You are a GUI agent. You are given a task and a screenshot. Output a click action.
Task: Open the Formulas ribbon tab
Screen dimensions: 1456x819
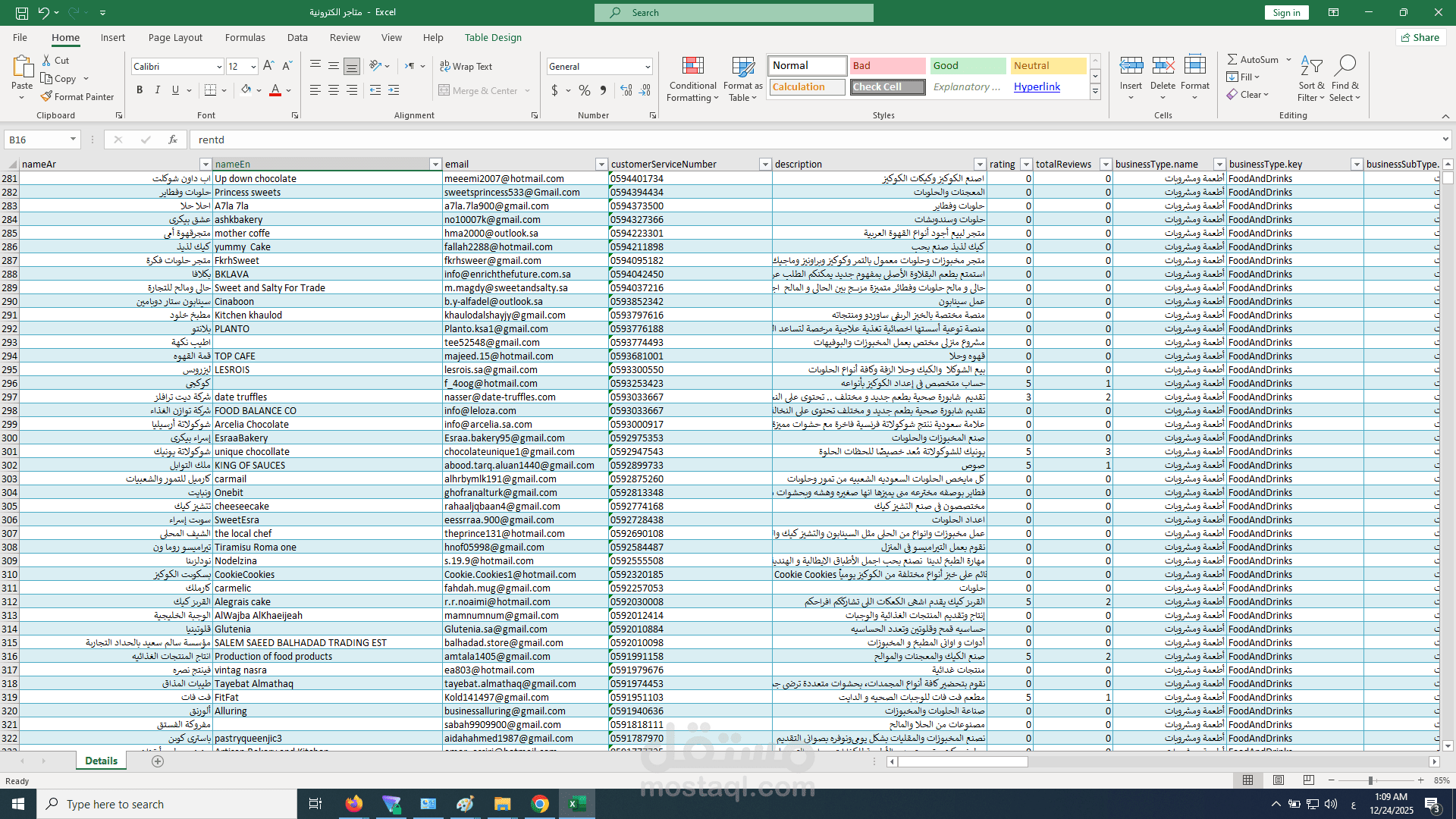point(245,37)
